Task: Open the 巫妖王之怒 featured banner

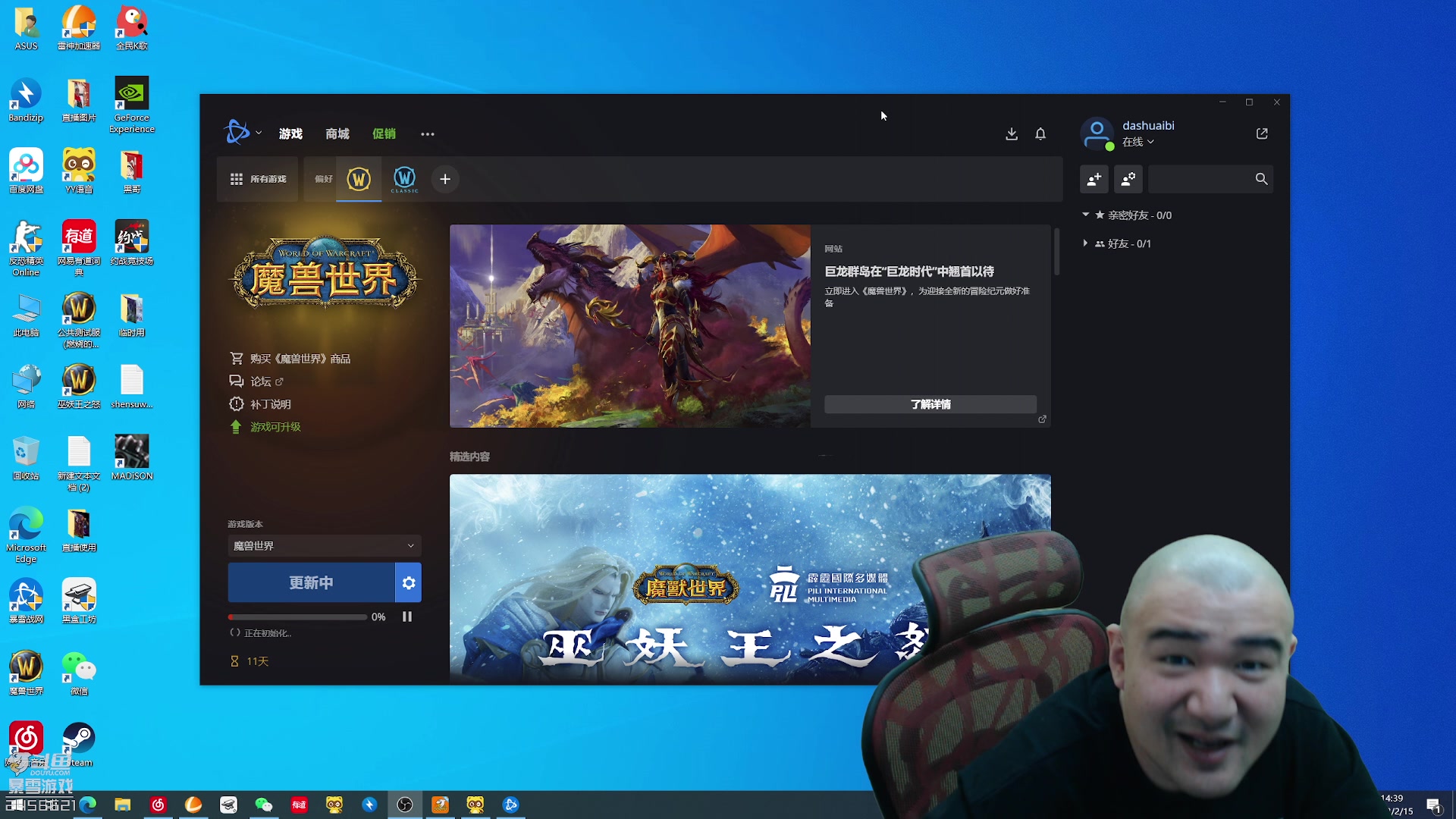Action: click(x=750, y=579)
